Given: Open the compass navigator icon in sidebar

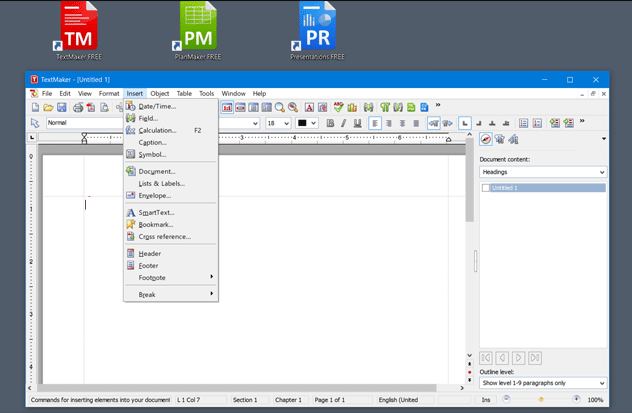Looking at the screenshot, I should pyautogui.click(x=486, y=139).
